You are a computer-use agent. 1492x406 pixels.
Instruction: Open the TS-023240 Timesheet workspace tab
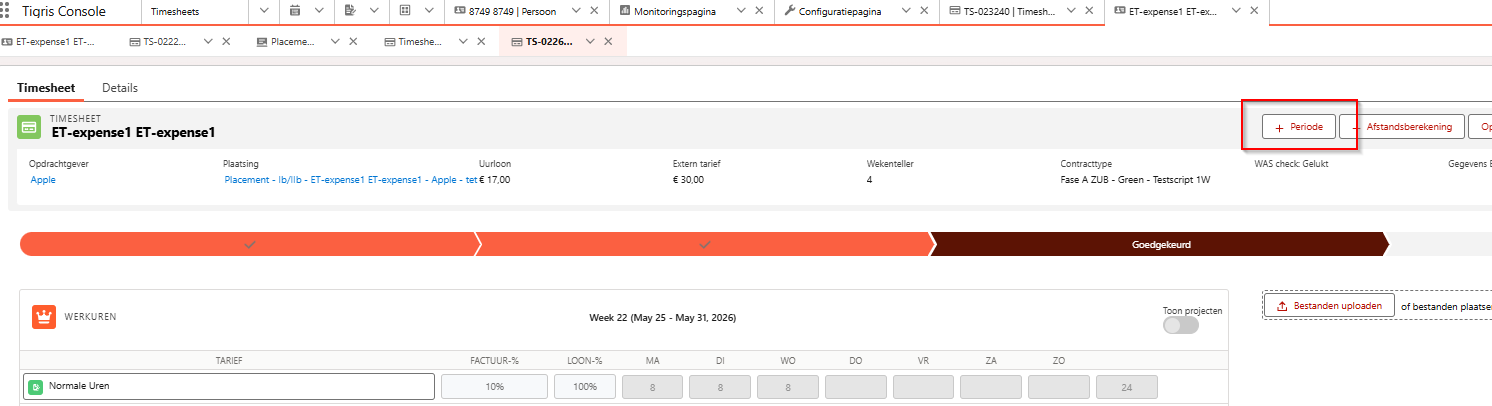(1010, 11)
